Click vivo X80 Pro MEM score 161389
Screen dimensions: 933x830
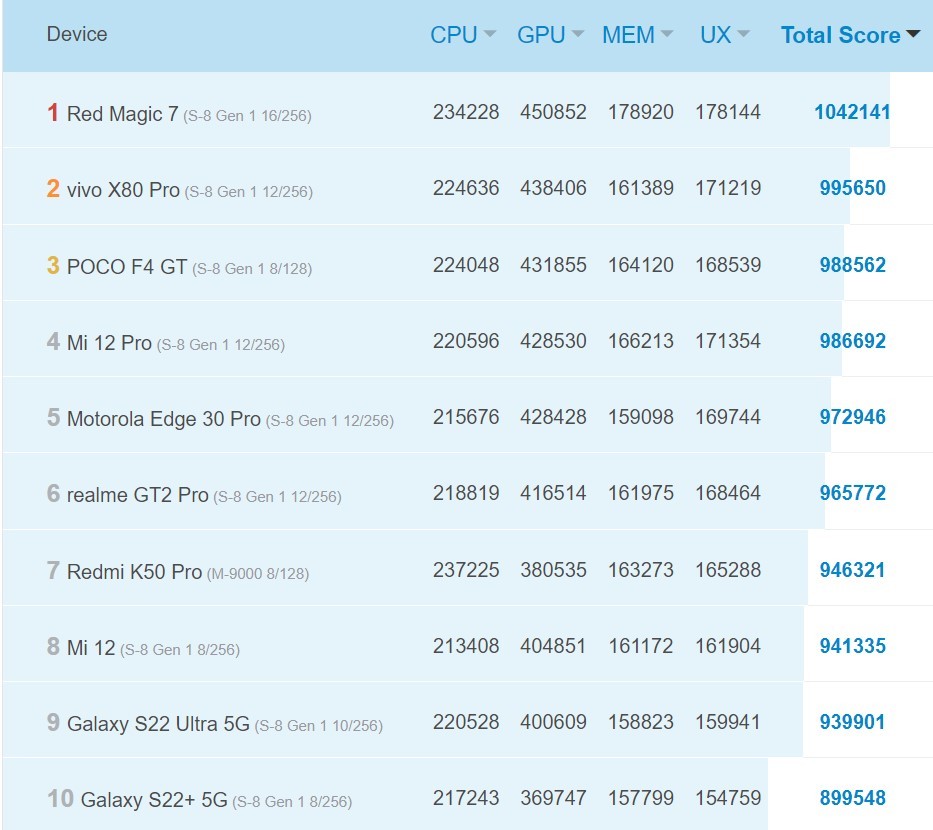pos(641,188)
